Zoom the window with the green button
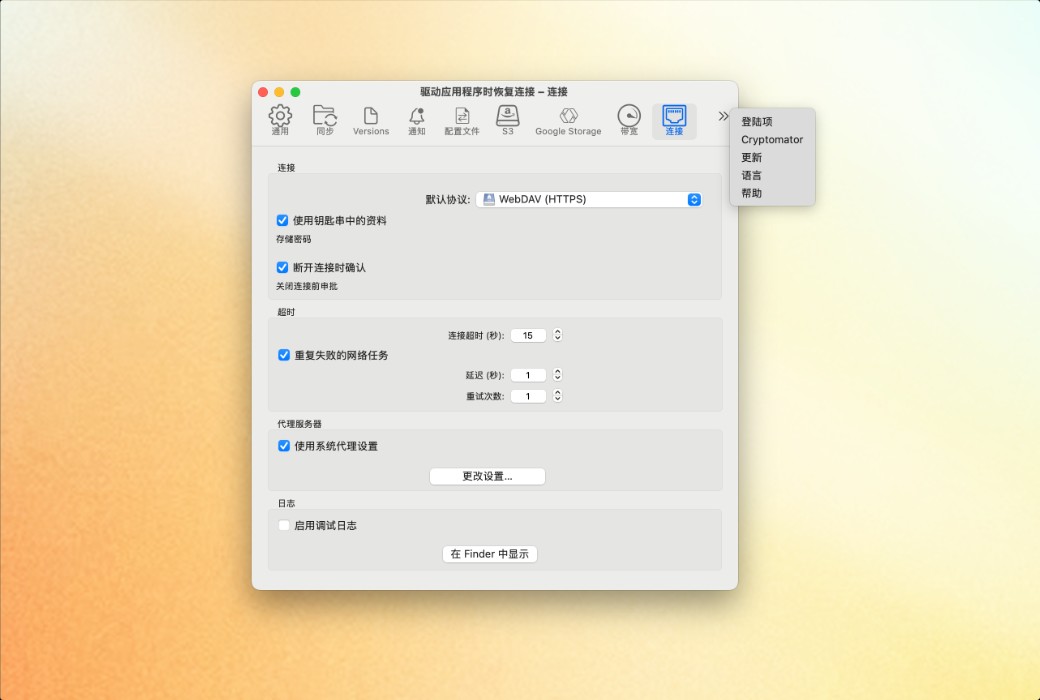Screen dimensions: 1040x700 tap(295, 92)
